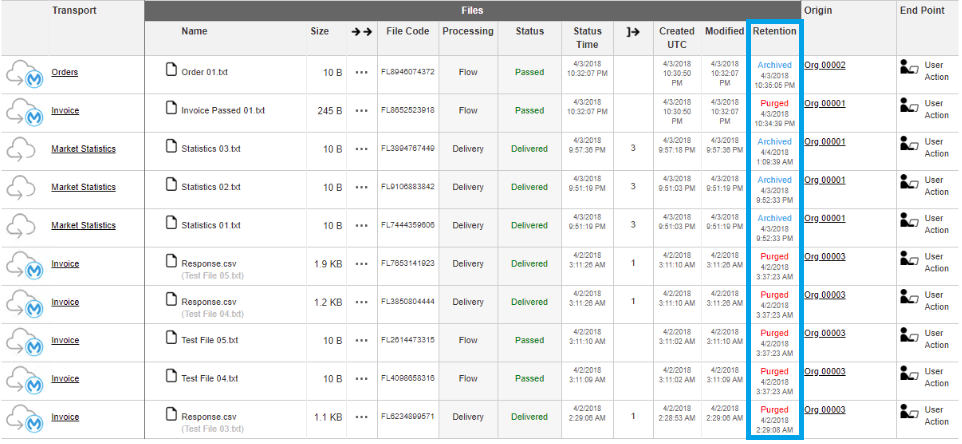Expand the ellipsis options for Statistics 01.txt
The height and width of the screenshot is (444, 962).
coord(361,226)
